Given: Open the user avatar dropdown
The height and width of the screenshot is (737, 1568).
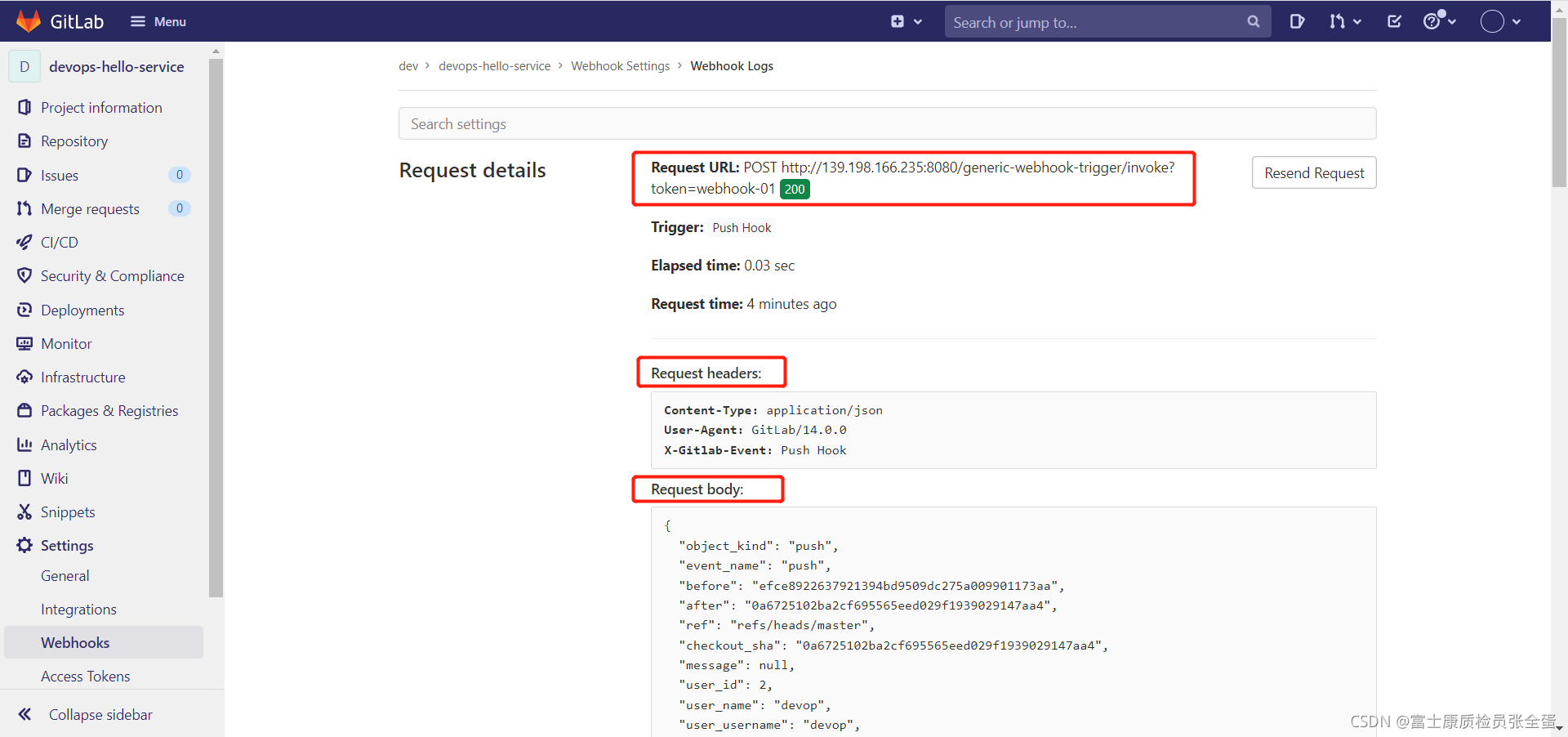Looking at the screenshot, I should coord(1501,22).
